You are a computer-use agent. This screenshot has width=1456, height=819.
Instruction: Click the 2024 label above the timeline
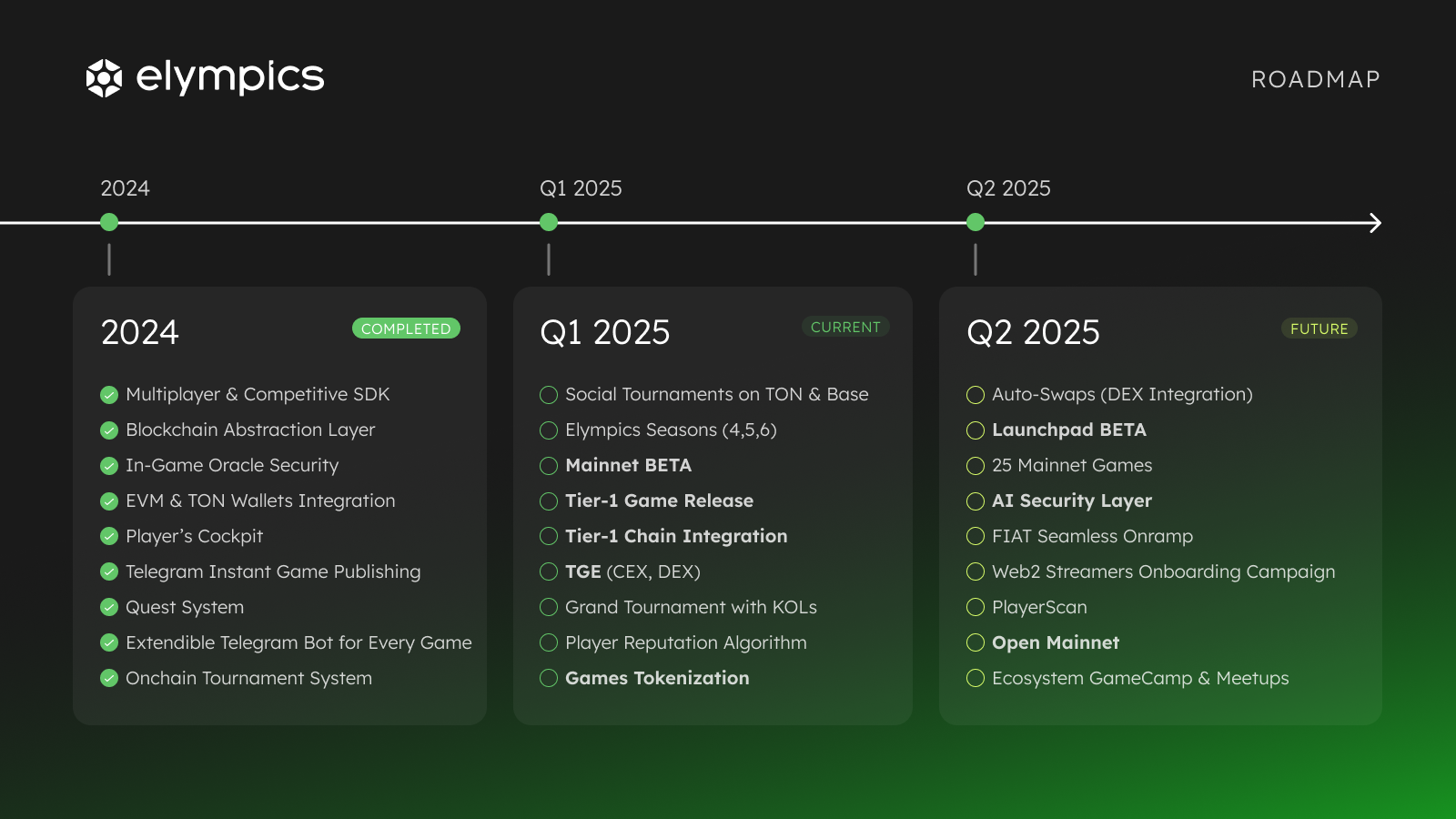click(125, 188)
